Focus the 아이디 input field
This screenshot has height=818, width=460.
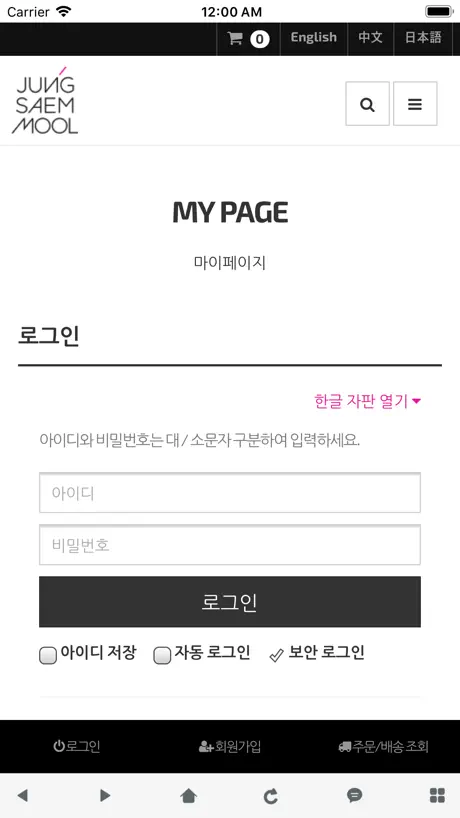[x=230, y=492]
